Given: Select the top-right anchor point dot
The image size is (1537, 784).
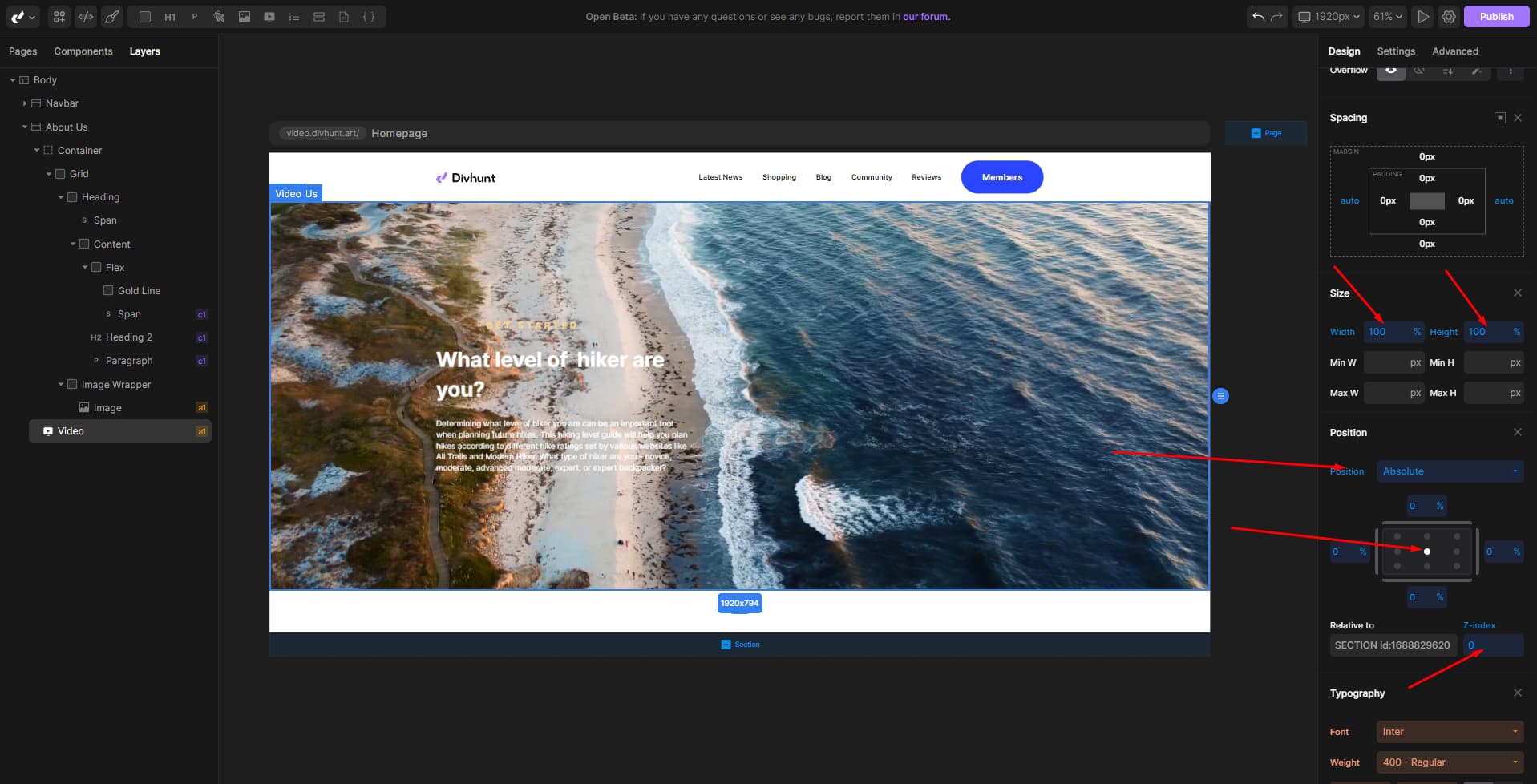Looking at the screenshot, I should [1456, 536].
